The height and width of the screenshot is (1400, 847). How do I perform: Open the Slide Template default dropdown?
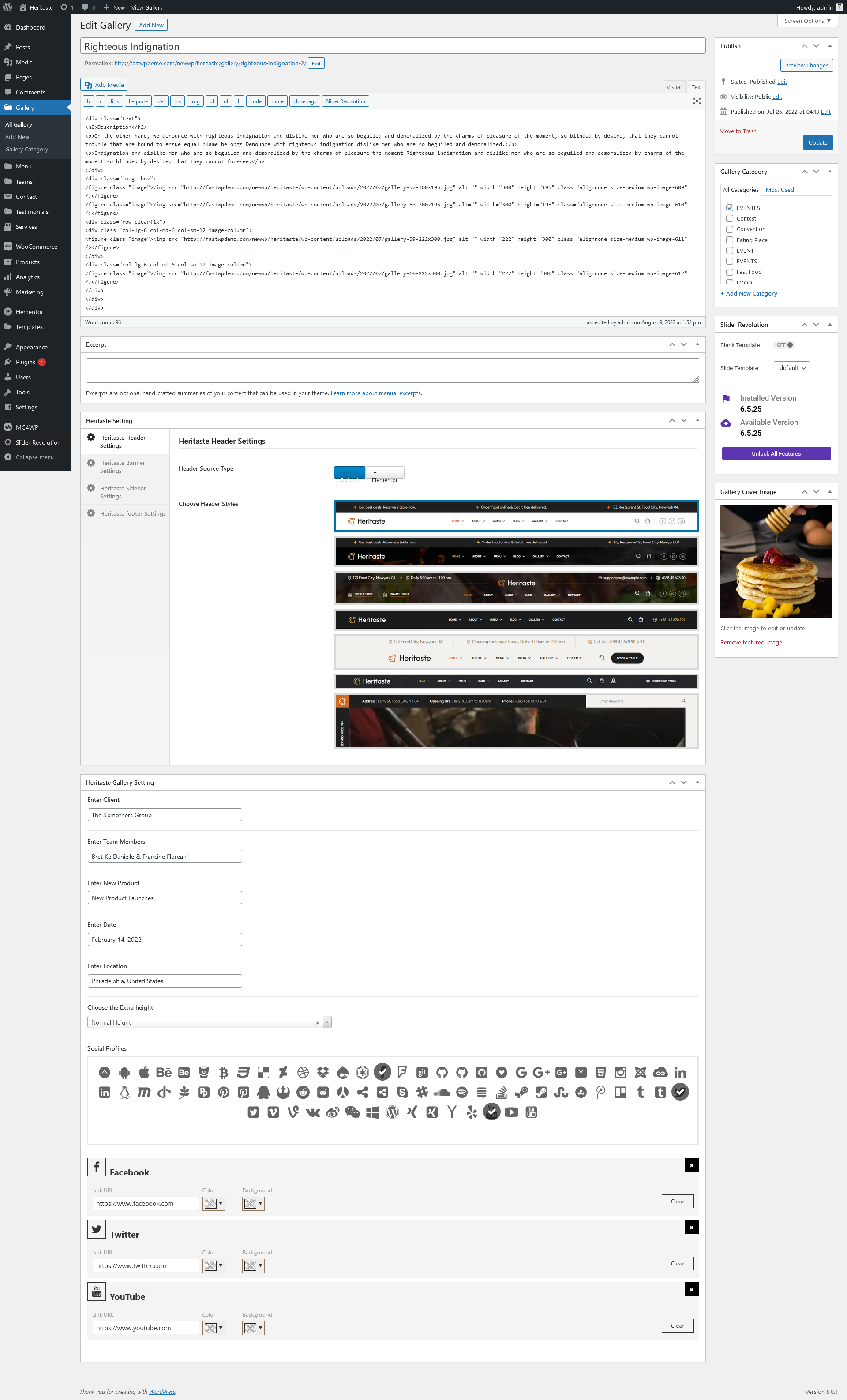tap(791, 368)
